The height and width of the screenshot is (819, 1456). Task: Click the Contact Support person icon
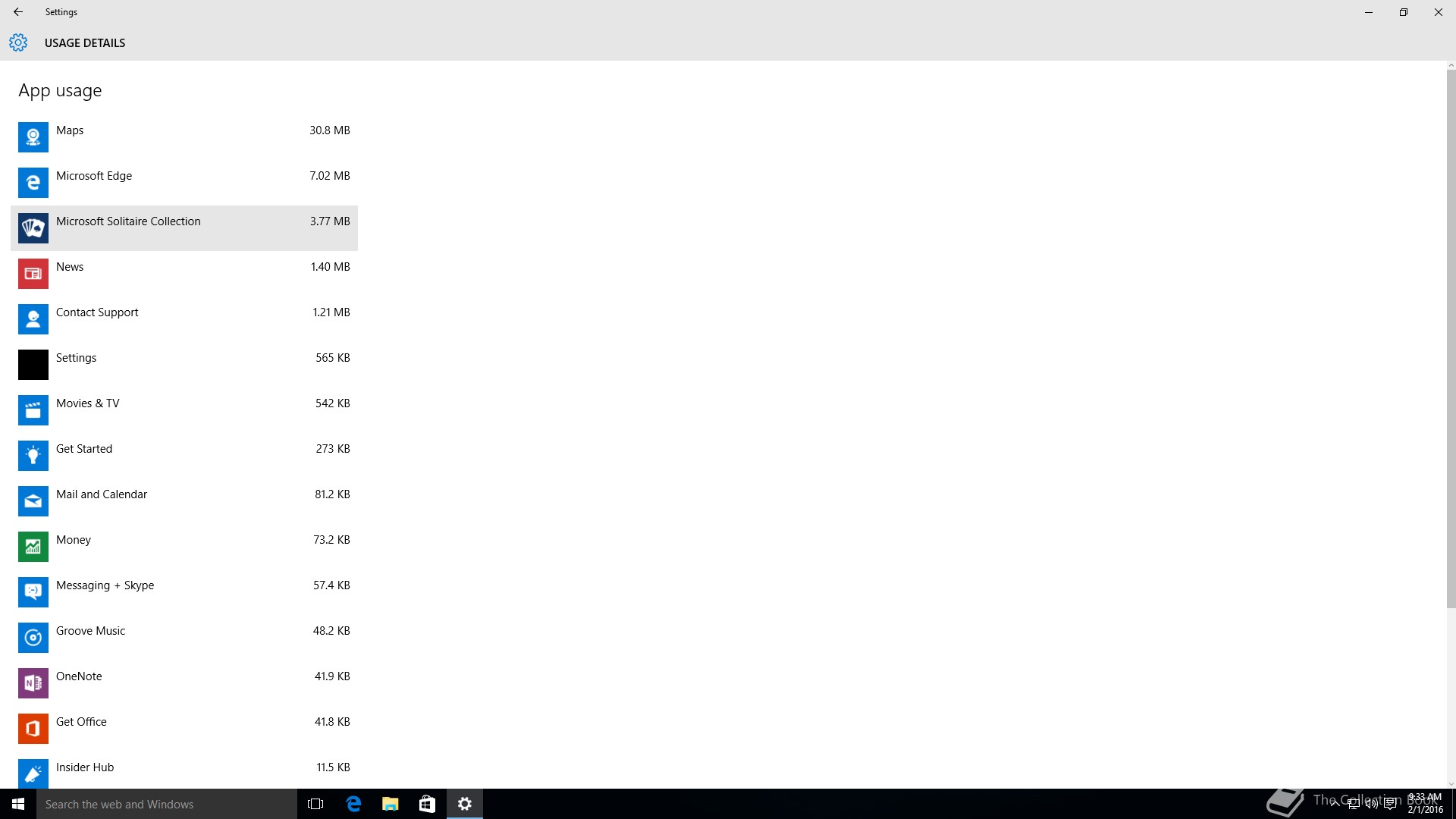33,319
